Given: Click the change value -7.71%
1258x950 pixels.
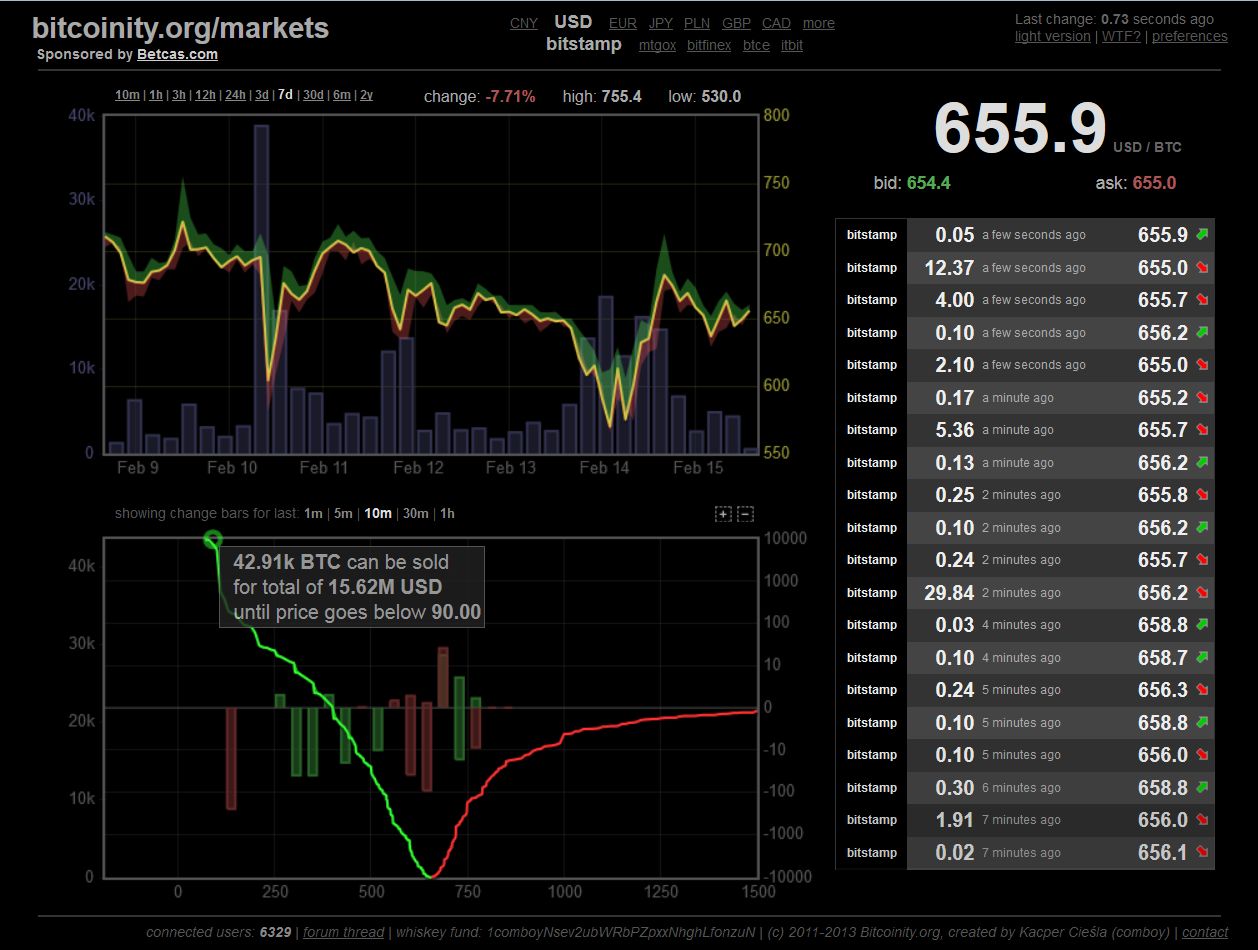Looking at the screenshot, I should (510, 96).
